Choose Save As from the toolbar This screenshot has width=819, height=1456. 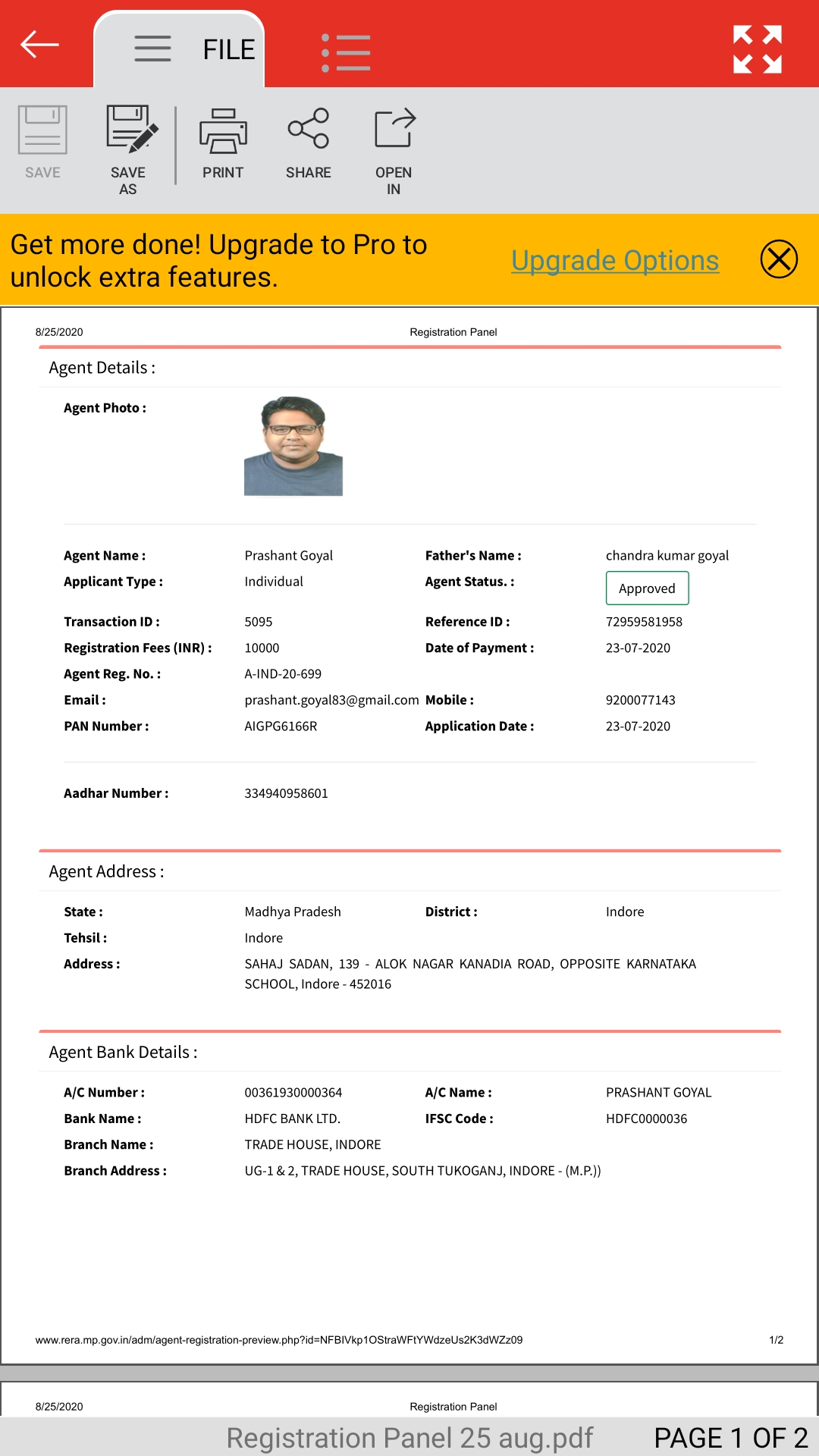coord(128,150)
